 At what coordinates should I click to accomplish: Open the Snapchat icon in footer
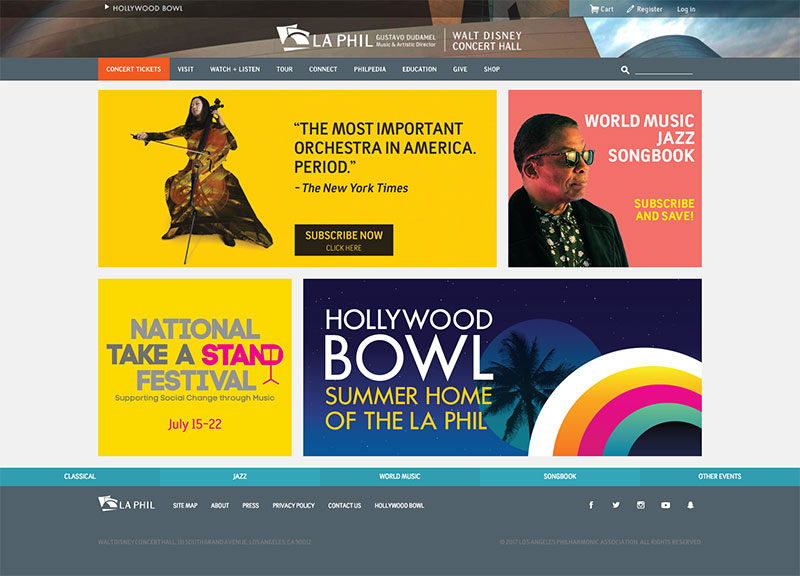[690, 505]
